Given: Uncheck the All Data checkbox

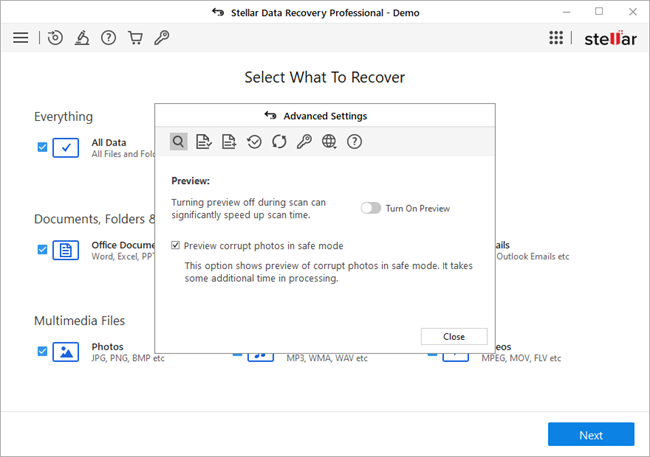Looking at the screenshot, I should coord(42,147).
